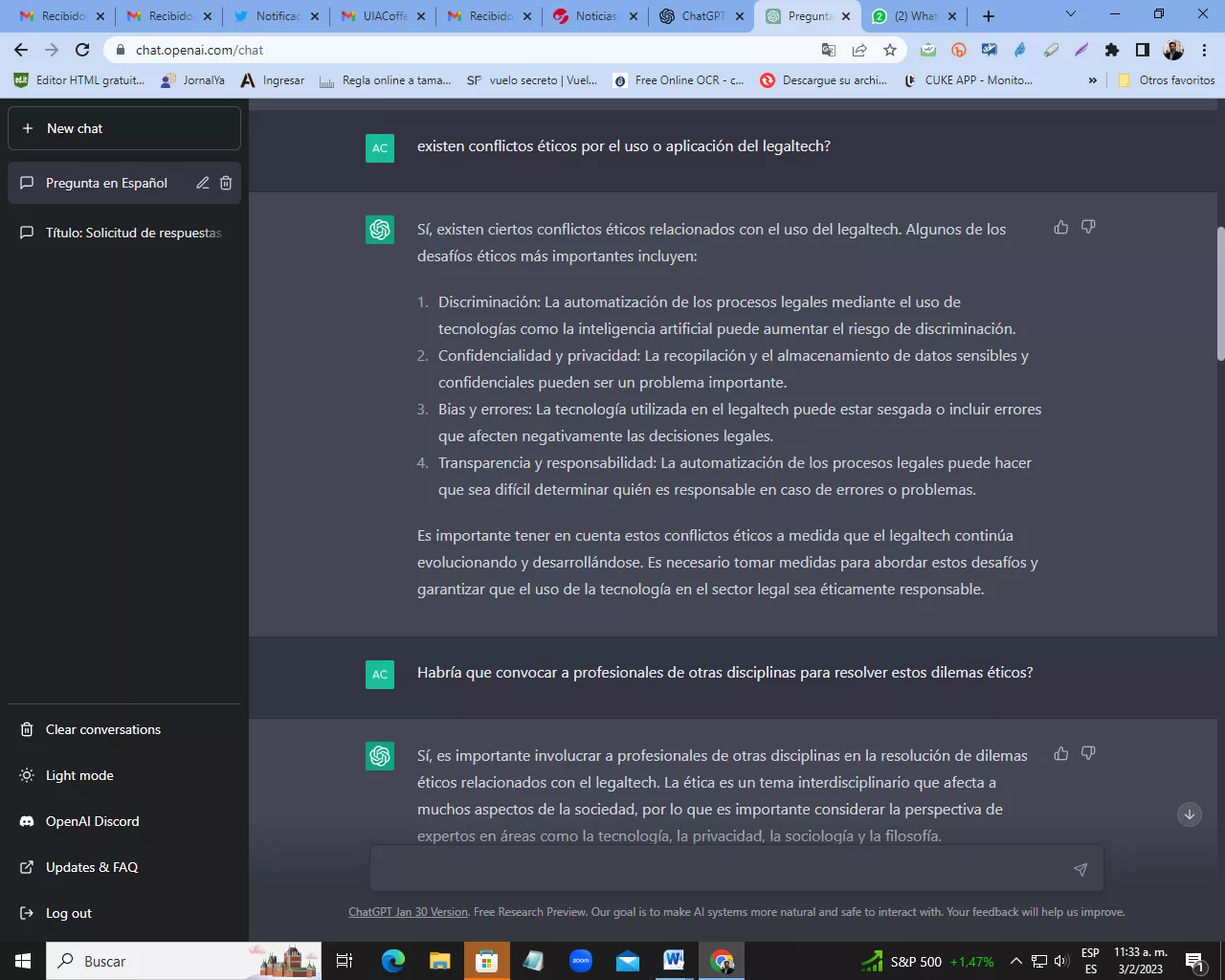This screenshot has width=1225, height=980.
Task: Bookmark this page using the star
Action: [x=888, y=49]
